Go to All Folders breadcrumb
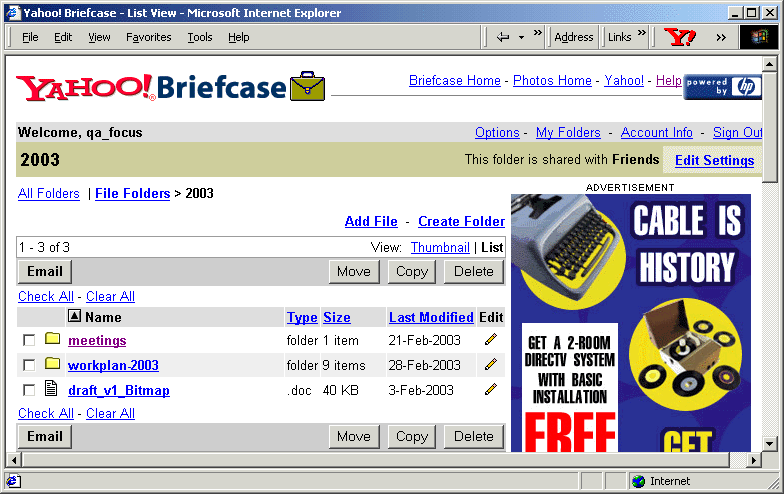Image resolution: width=784 pixels, height=494 pixels. pyautogui.click(x=48, y=194)
